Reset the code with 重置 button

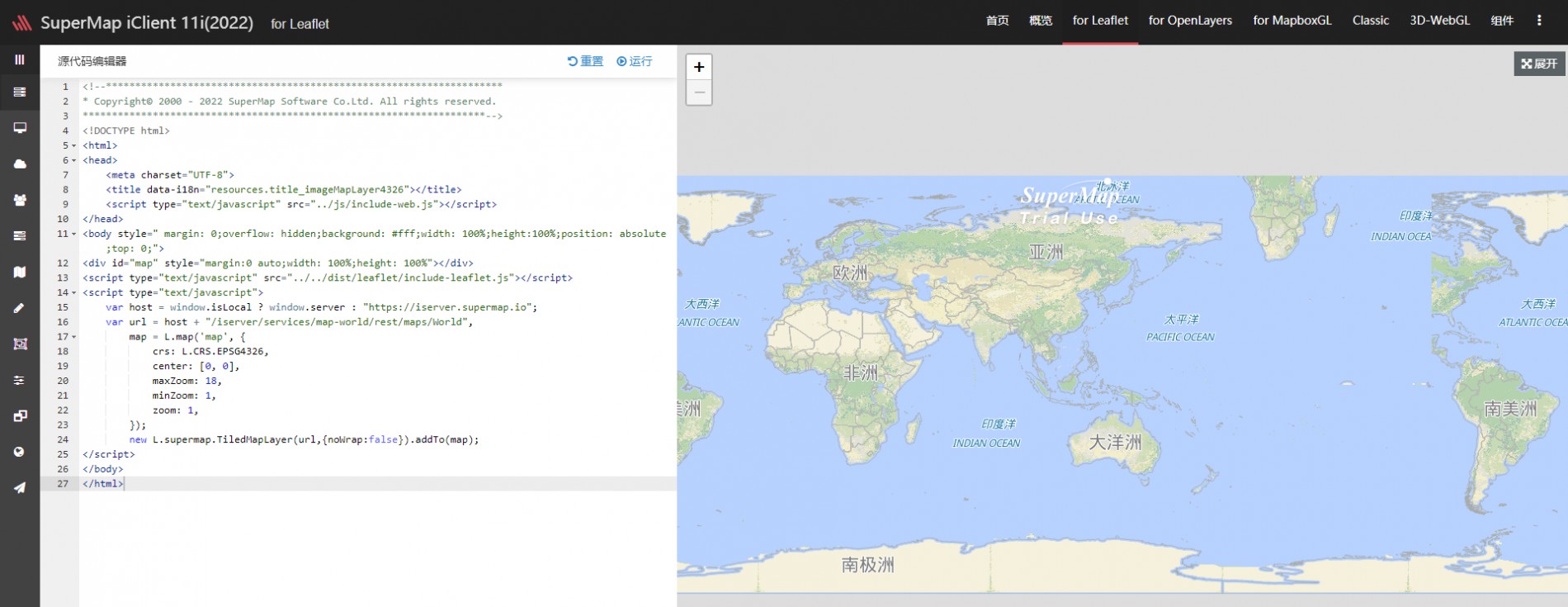click(585, 61)
